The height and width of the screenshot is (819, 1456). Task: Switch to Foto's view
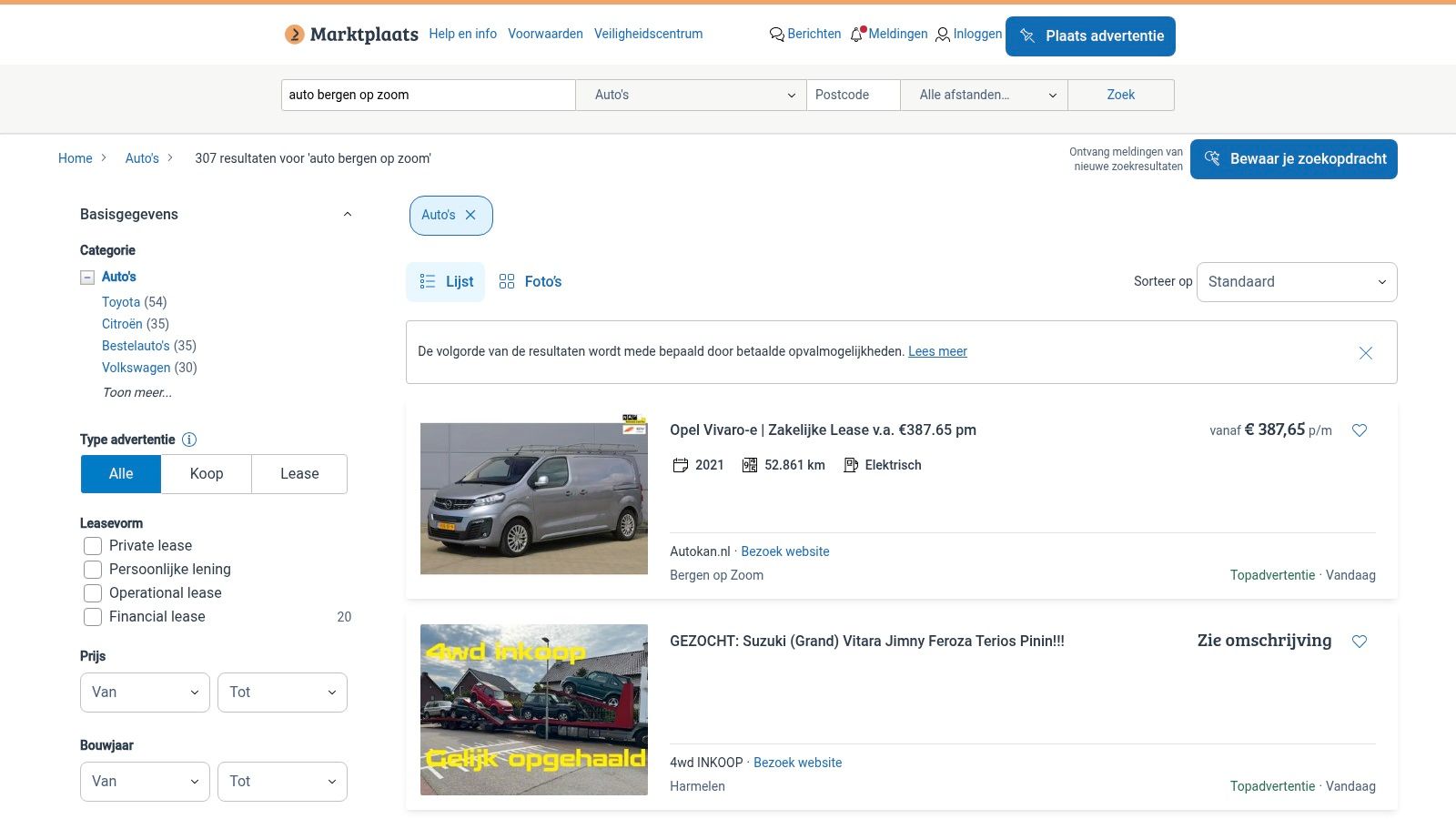531,282
